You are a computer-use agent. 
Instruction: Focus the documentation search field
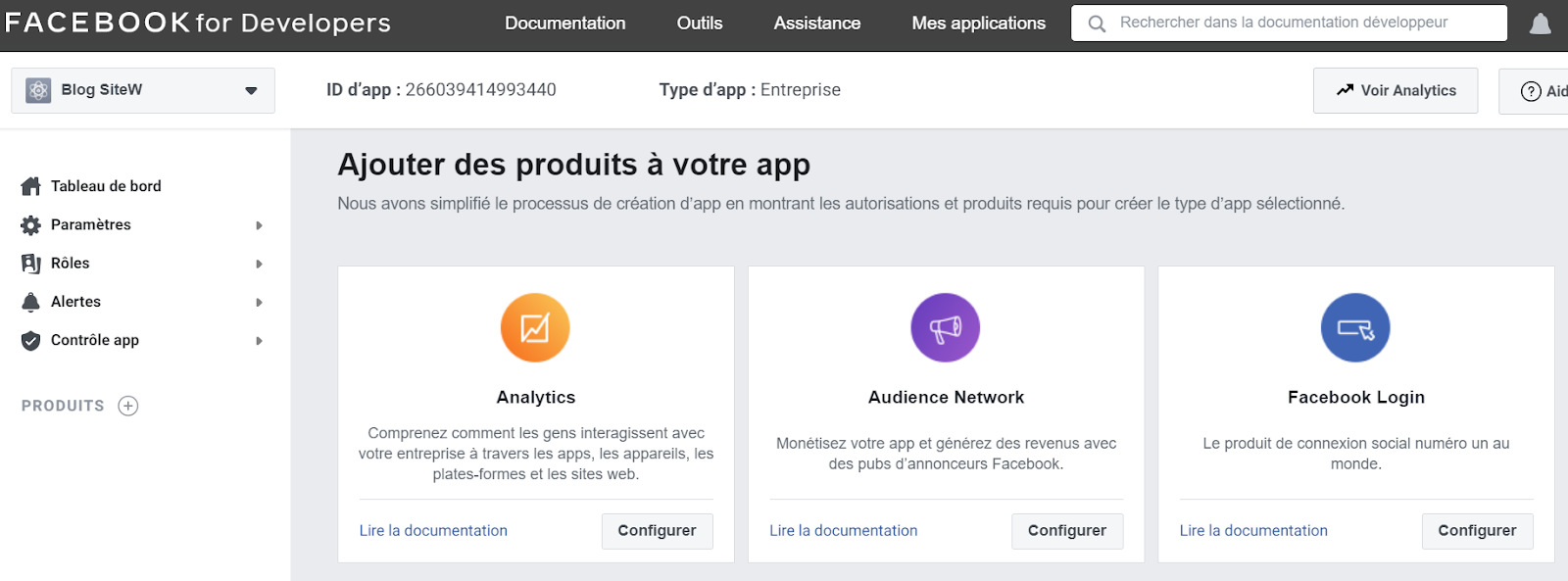point(1290,23)
